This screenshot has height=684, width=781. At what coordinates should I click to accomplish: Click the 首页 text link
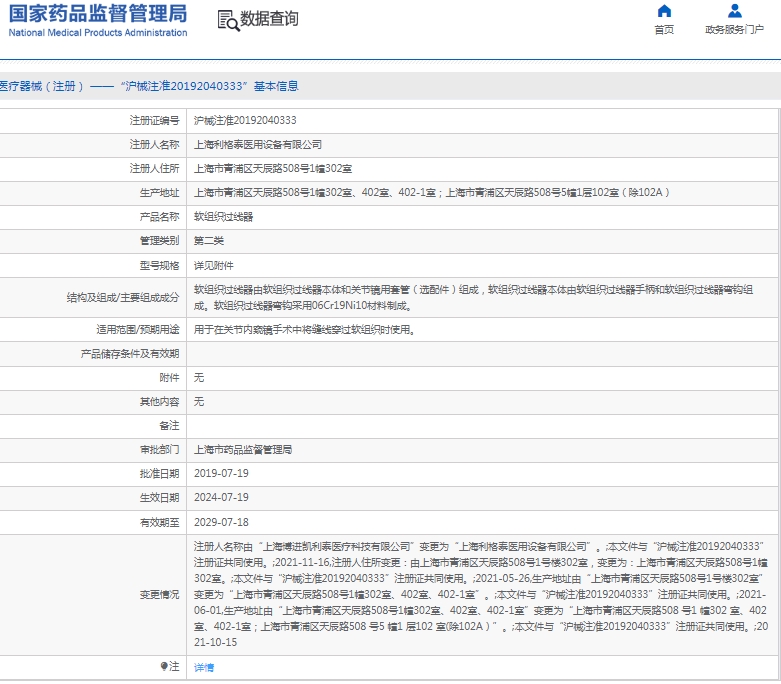[x=664, y=30]
